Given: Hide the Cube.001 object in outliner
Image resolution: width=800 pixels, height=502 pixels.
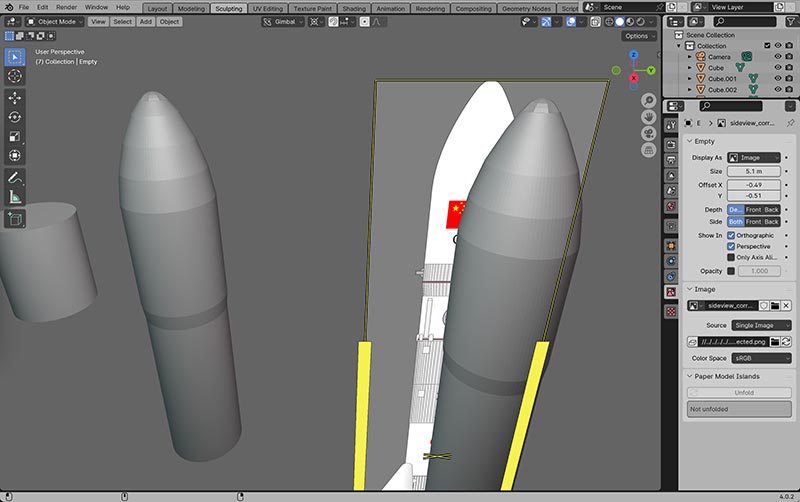Looking at the screenshot, I should pos(777,79).
